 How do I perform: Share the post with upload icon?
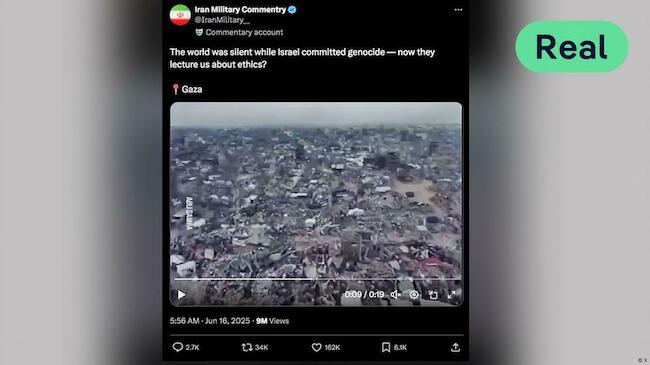coord(456,347)
